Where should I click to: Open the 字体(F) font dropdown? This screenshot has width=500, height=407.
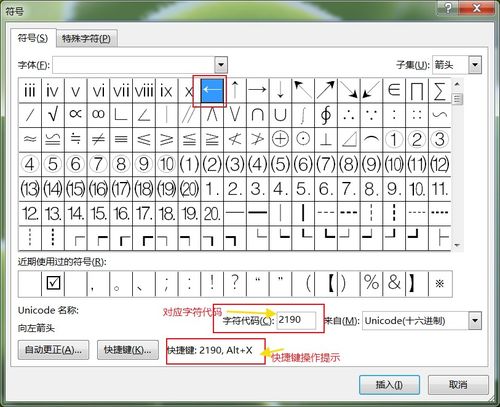click(221, 65)
